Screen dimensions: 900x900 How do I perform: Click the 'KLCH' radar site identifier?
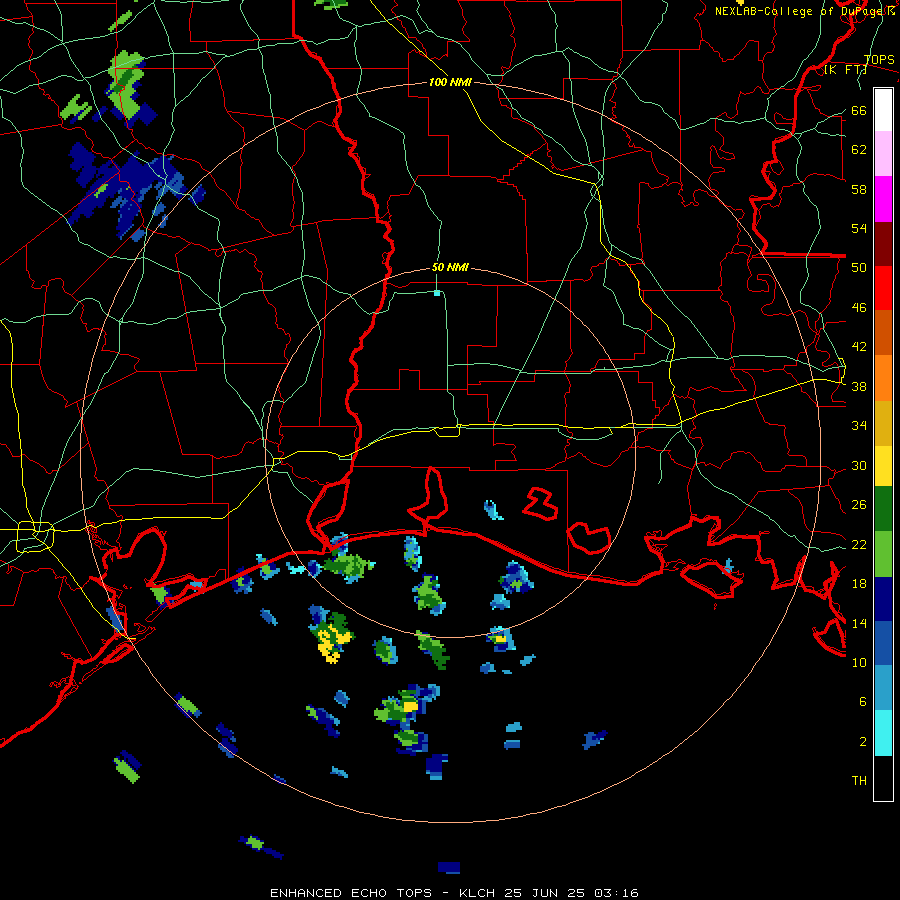(478, 893)
